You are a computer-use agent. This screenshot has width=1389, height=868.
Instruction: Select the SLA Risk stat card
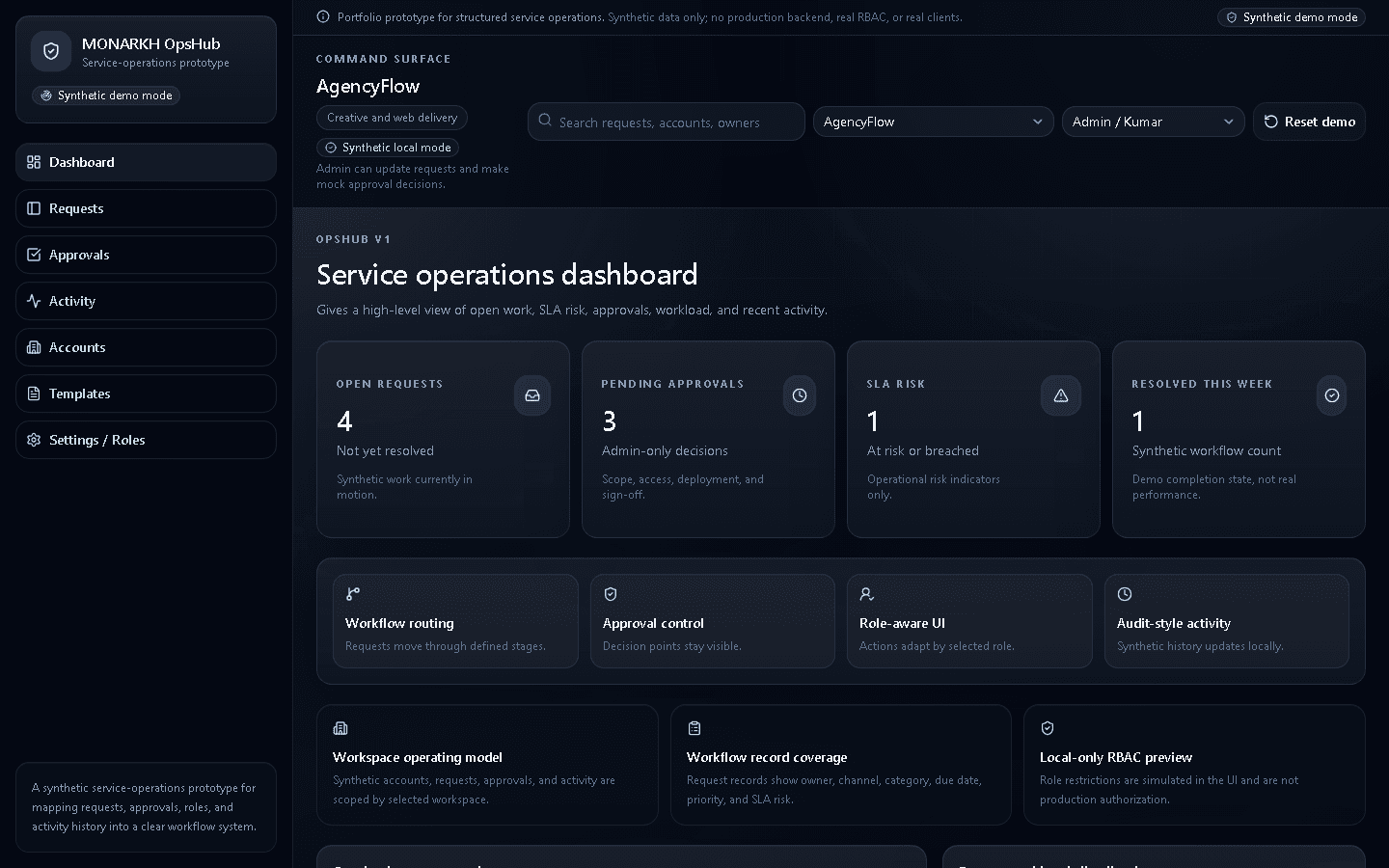coord(973,439)
